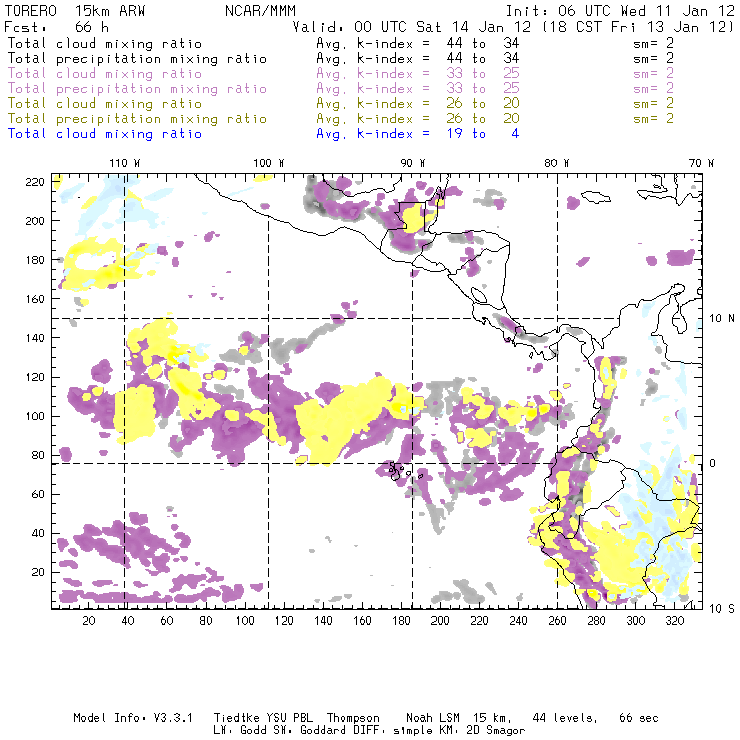Click the horizontal axis tick label "220"
The image size is (740, 740).
[479, 621]
